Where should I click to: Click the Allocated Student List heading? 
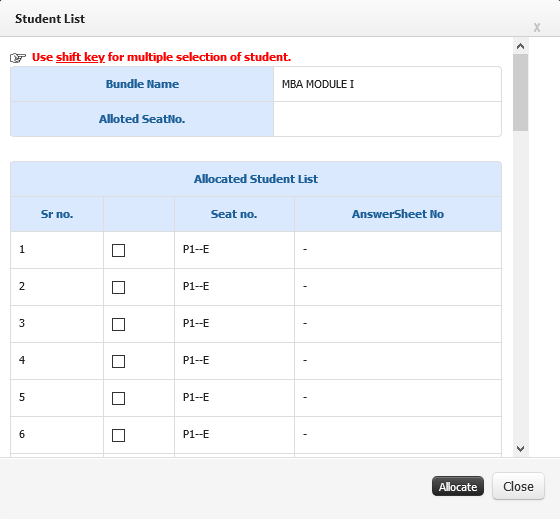coord(256,179)
